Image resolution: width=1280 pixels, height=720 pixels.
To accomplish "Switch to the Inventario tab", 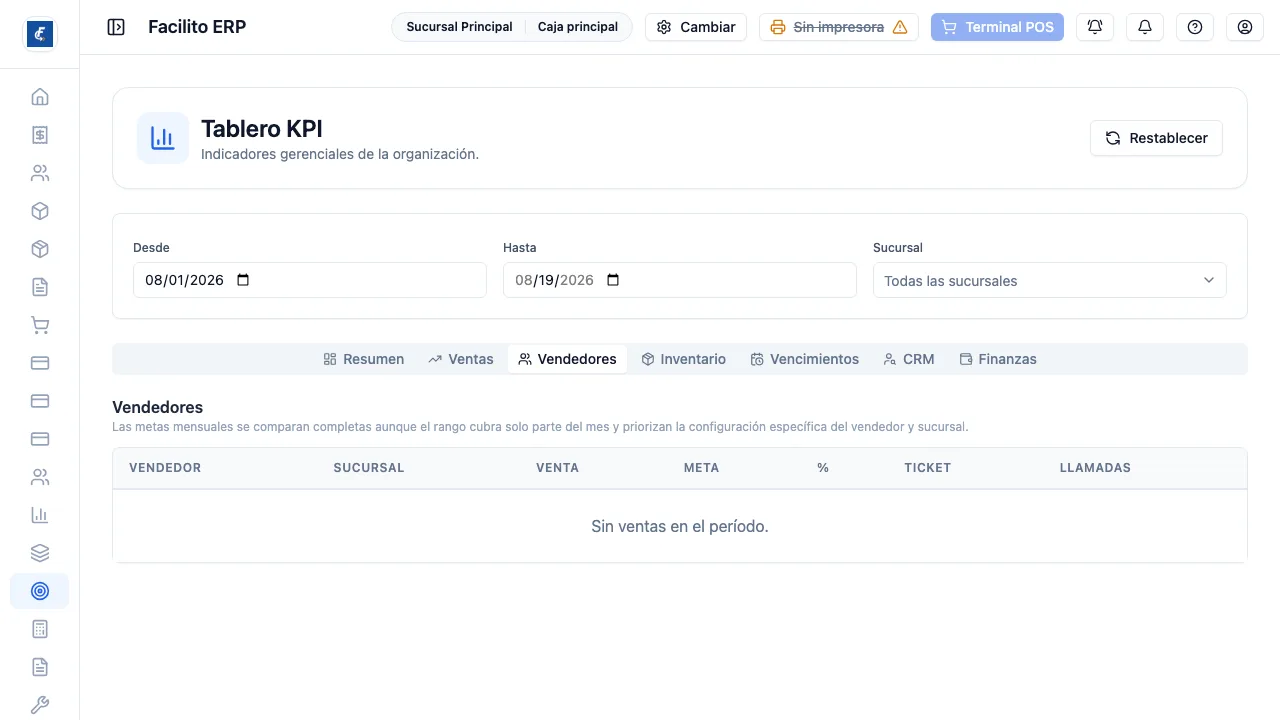I will [684, 359].
